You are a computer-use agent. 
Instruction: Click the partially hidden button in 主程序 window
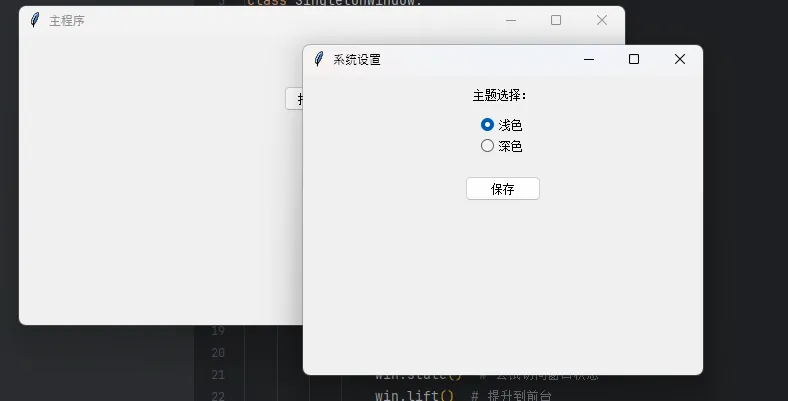[294, 98]
